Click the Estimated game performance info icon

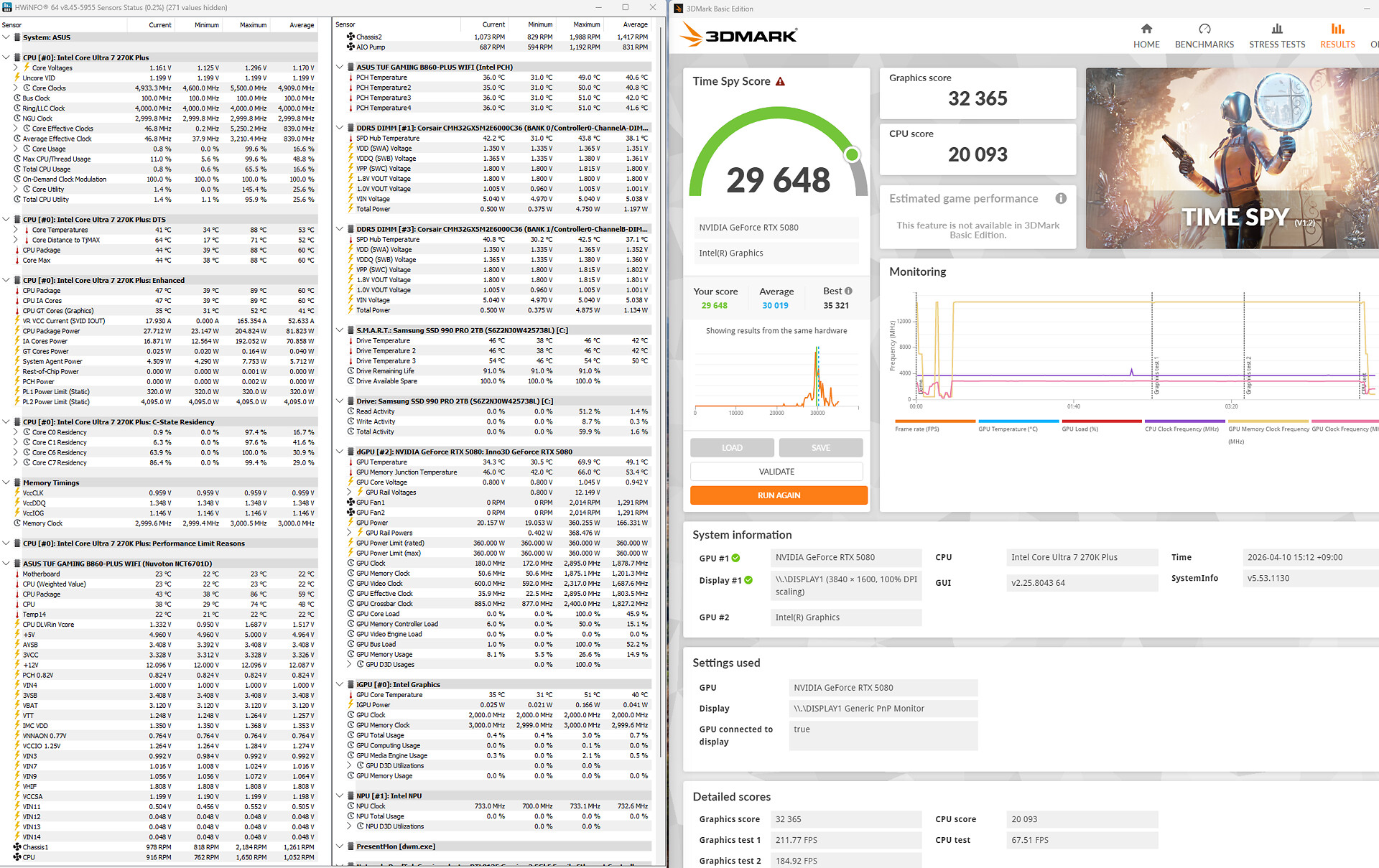(1061, 199)
